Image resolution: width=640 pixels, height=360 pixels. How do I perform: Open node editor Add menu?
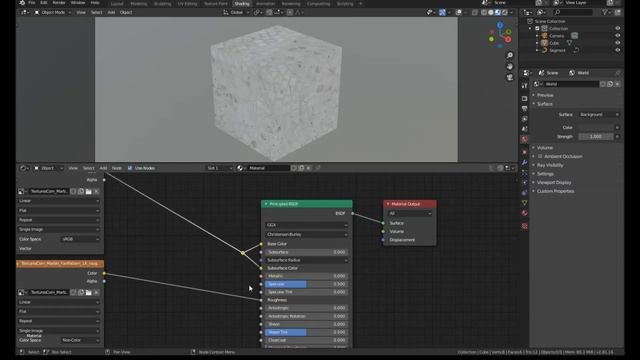[x=103, y=168]
